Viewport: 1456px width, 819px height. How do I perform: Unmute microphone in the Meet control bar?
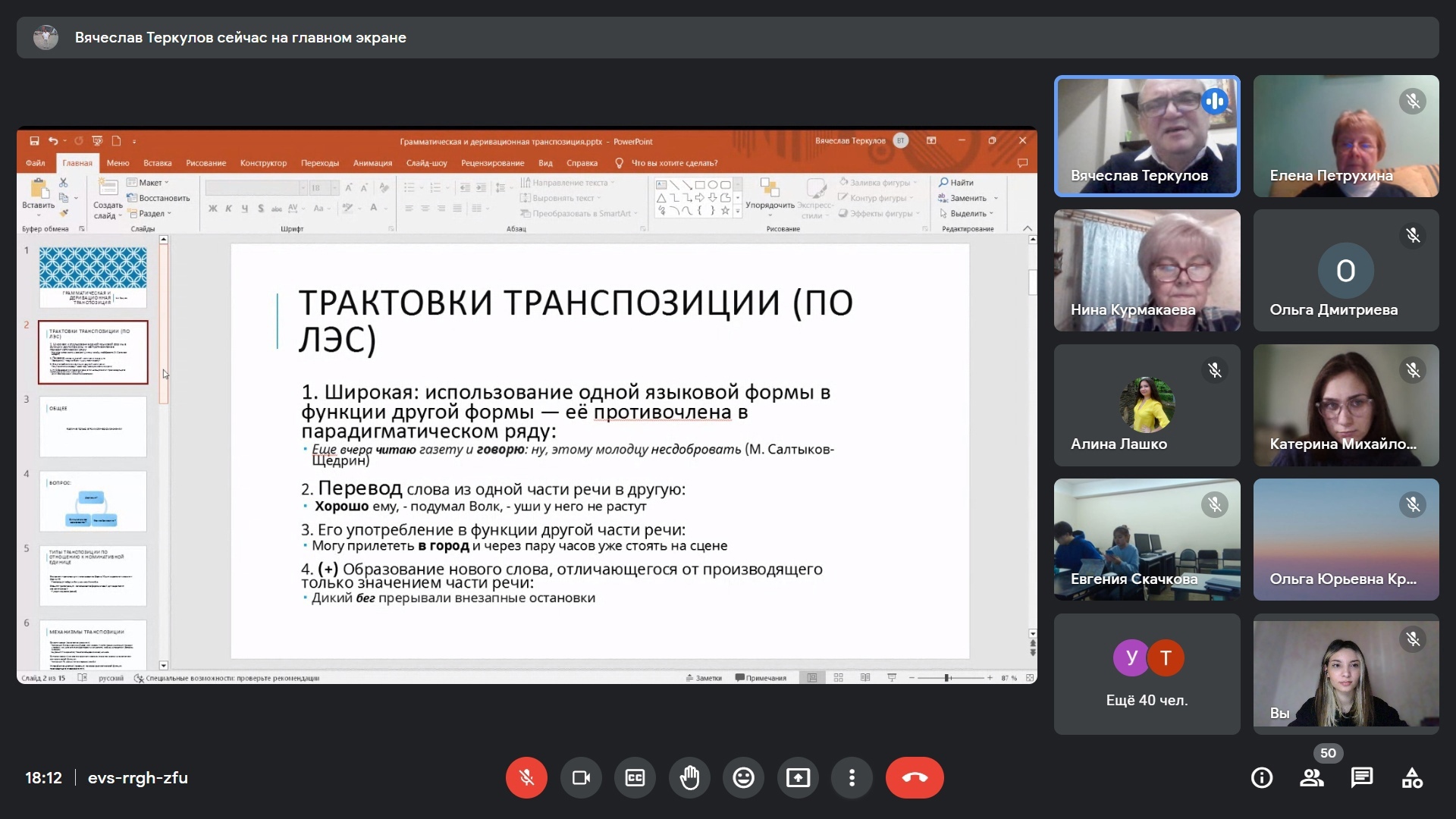(x=526, y=777)
